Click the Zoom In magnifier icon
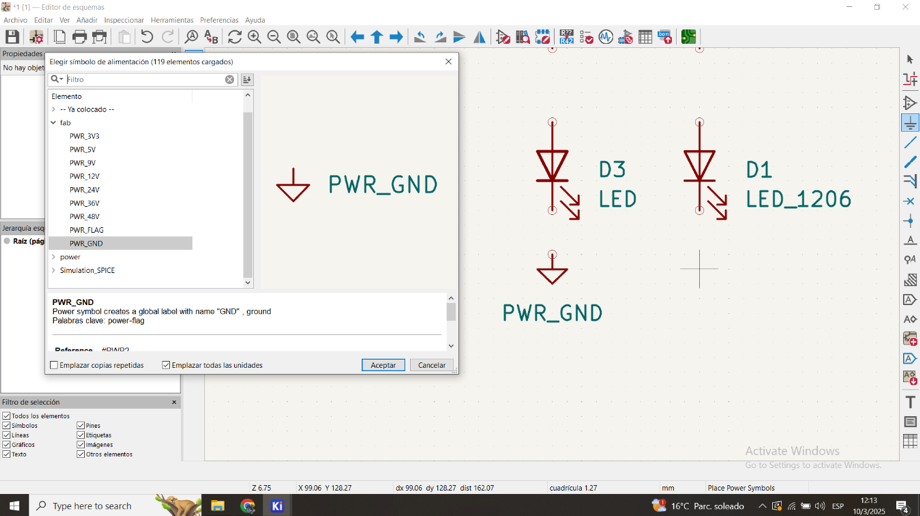Screen dimensions: 920x516 pyautogui.click(x=254, y=37)
